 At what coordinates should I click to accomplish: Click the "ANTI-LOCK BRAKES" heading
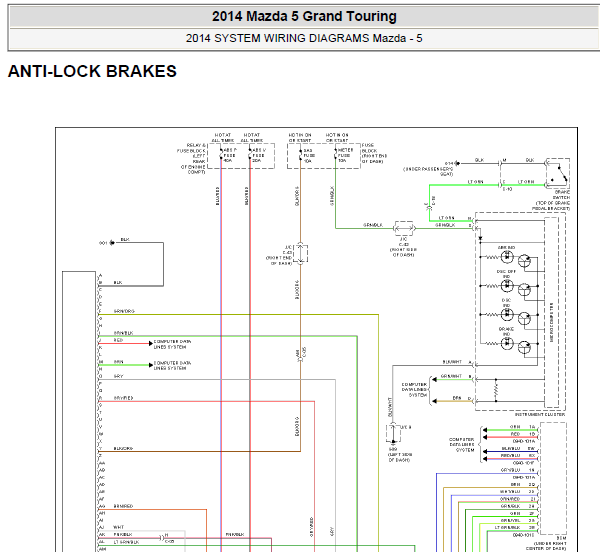click(92, 71)
